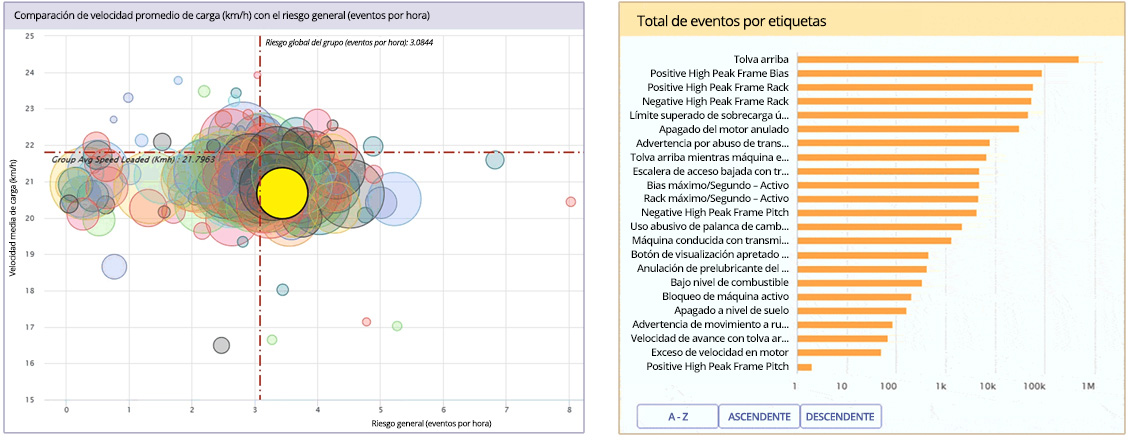Click the Rack máximo/Segundo – Activo bar

[888, 199]
